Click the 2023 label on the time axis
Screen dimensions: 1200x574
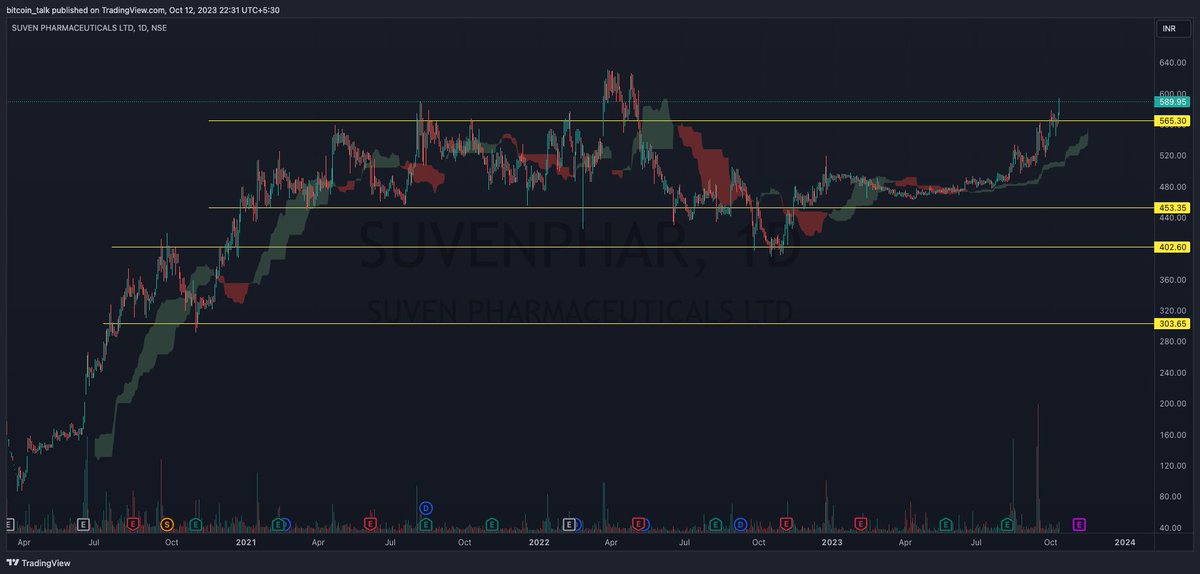click(x=832, y=542)
